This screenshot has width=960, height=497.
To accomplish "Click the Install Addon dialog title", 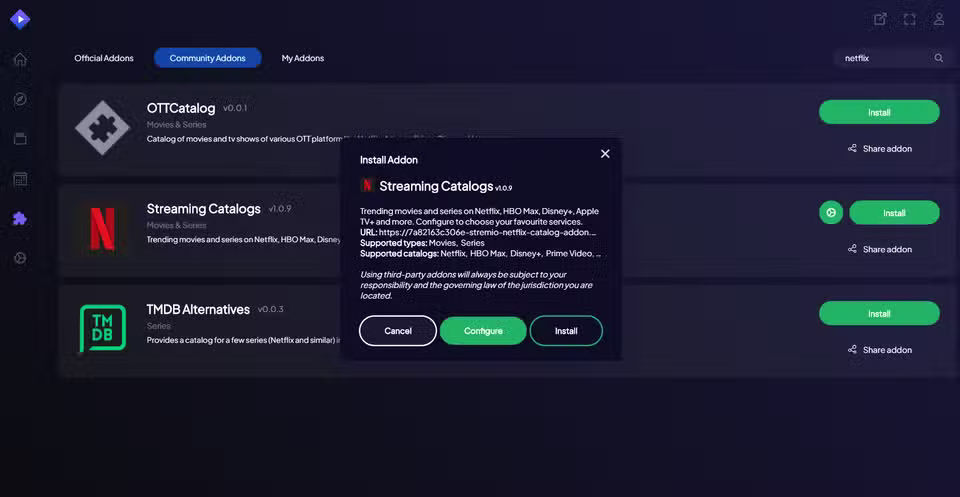I will [x=389, y=160].
